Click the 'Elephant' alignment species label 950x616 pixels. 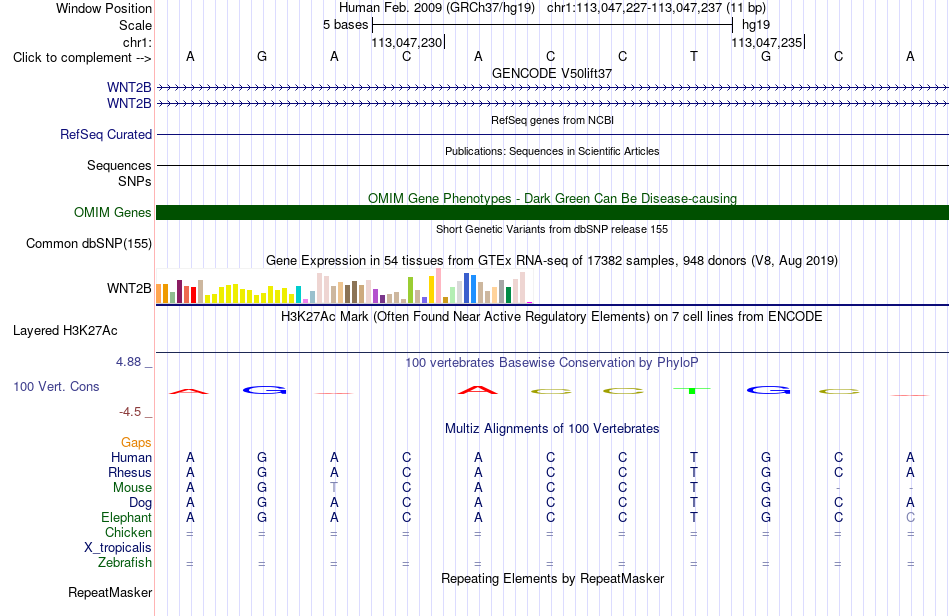click(x=126, y=517)
